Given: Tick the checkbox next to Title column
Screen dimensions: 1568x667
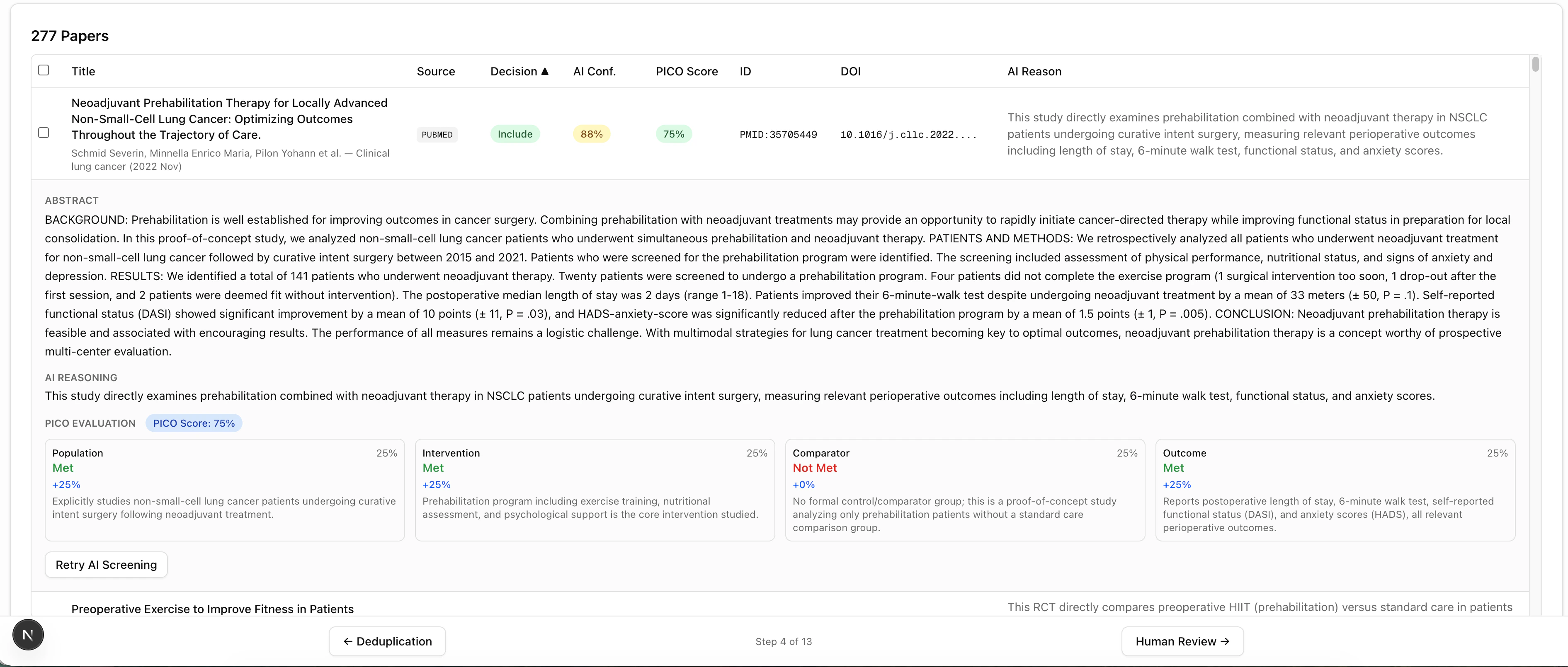Looking at the screenshot, I should pos(44,70).
